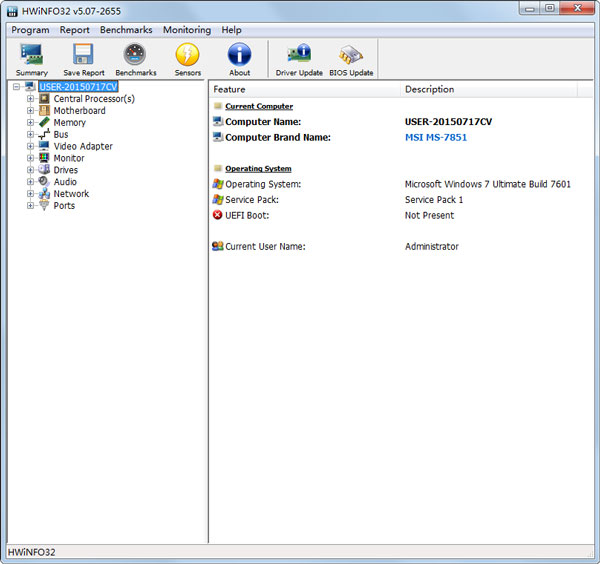Click the Memory stick tree icon

click(44, 122)
